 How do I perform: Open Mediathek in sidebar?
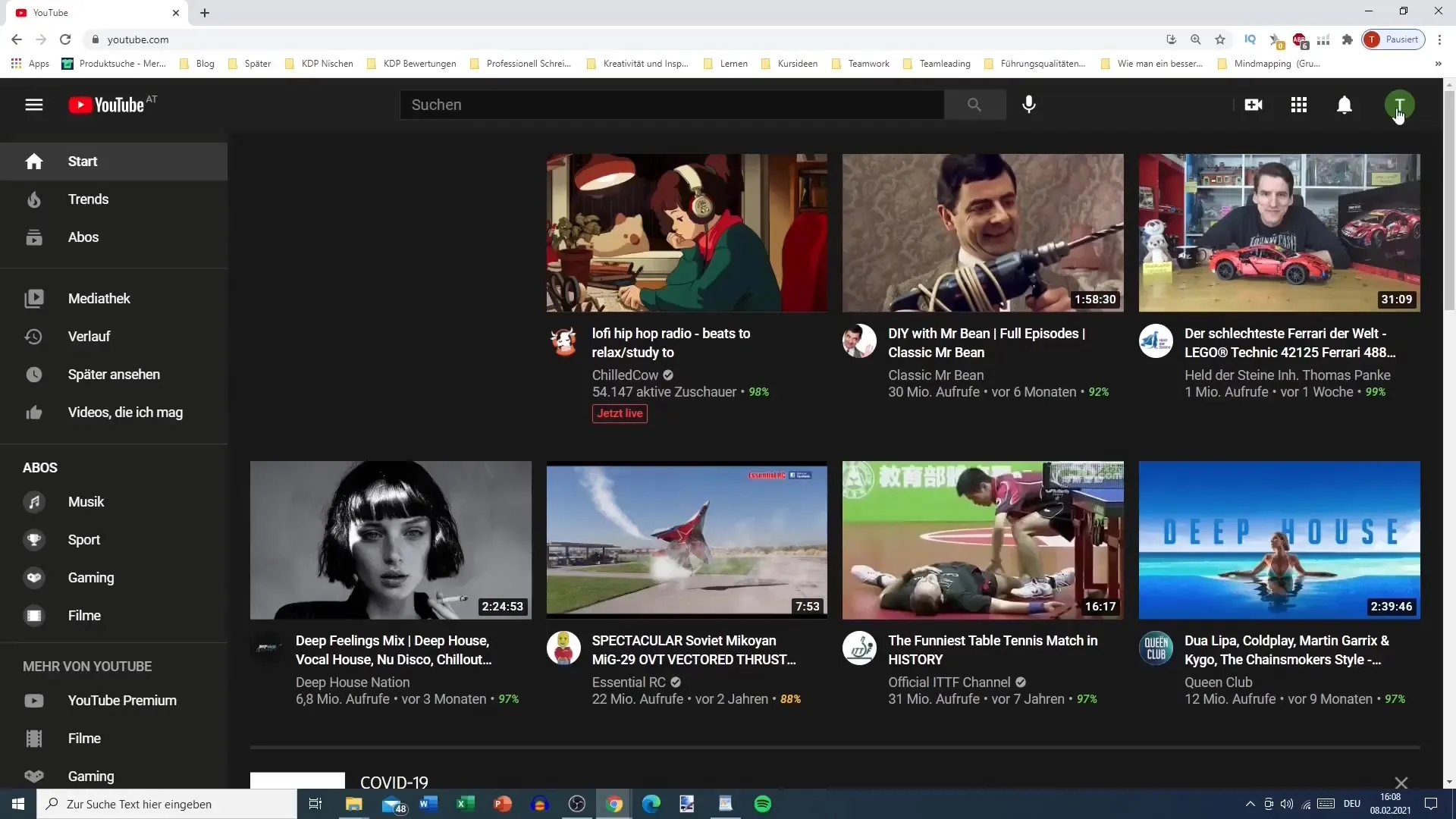[114, 299]
